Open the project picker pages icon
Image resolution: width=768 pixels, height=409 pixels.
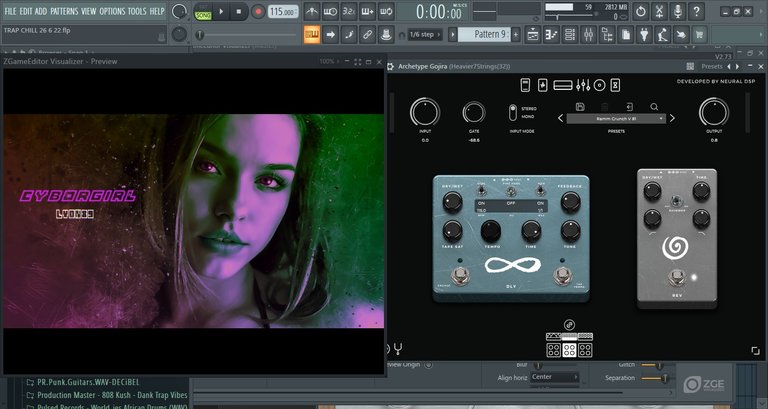coord(625,35)
